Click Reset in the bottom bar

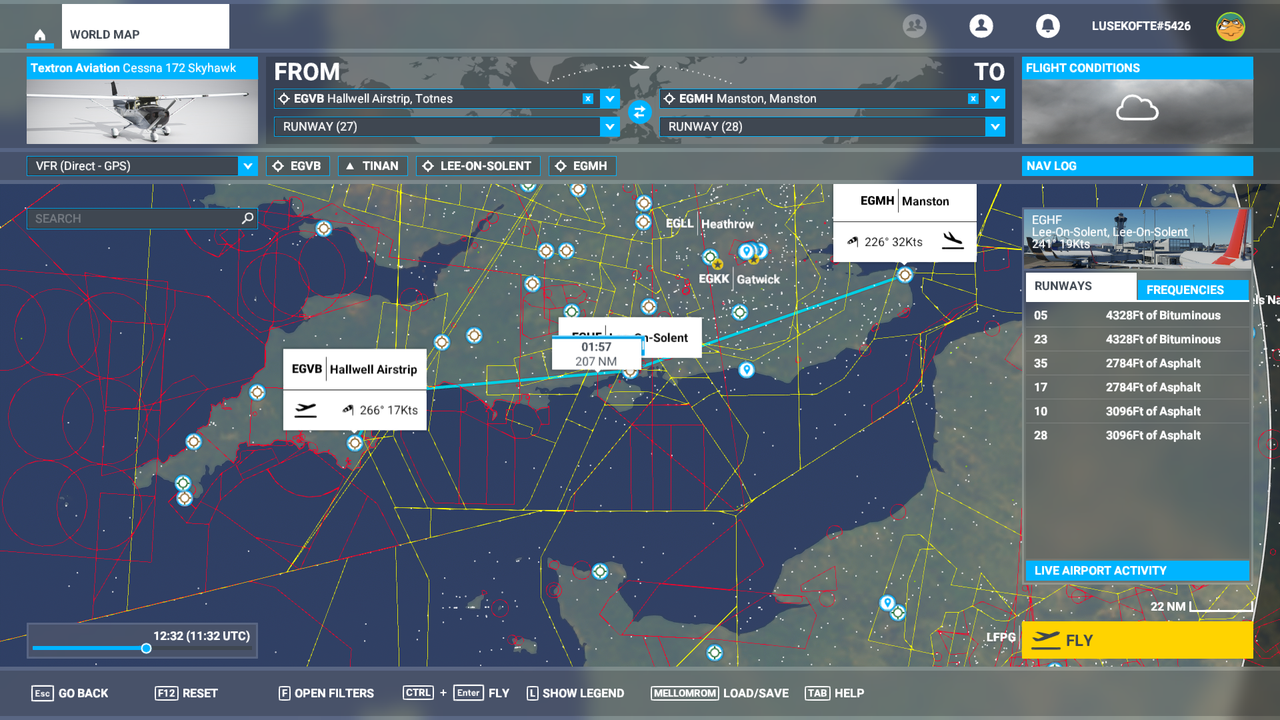186,693
